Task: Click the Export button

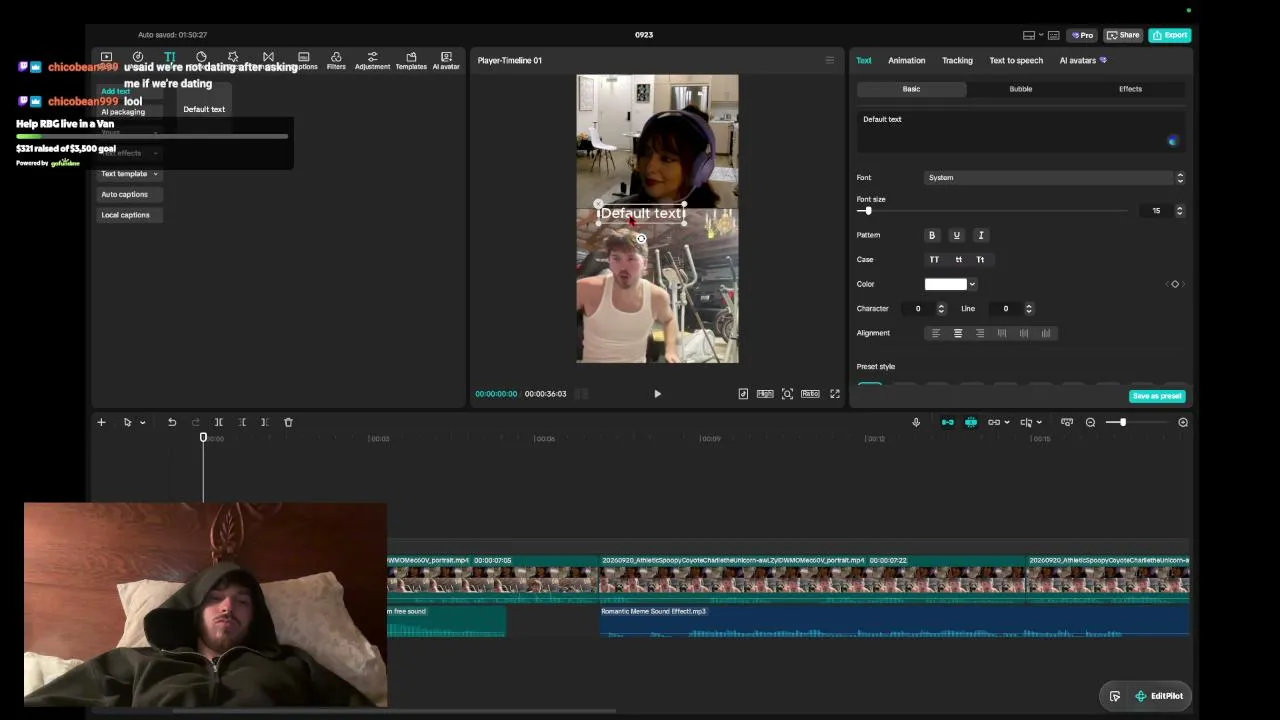Action: click(1169, 35)
